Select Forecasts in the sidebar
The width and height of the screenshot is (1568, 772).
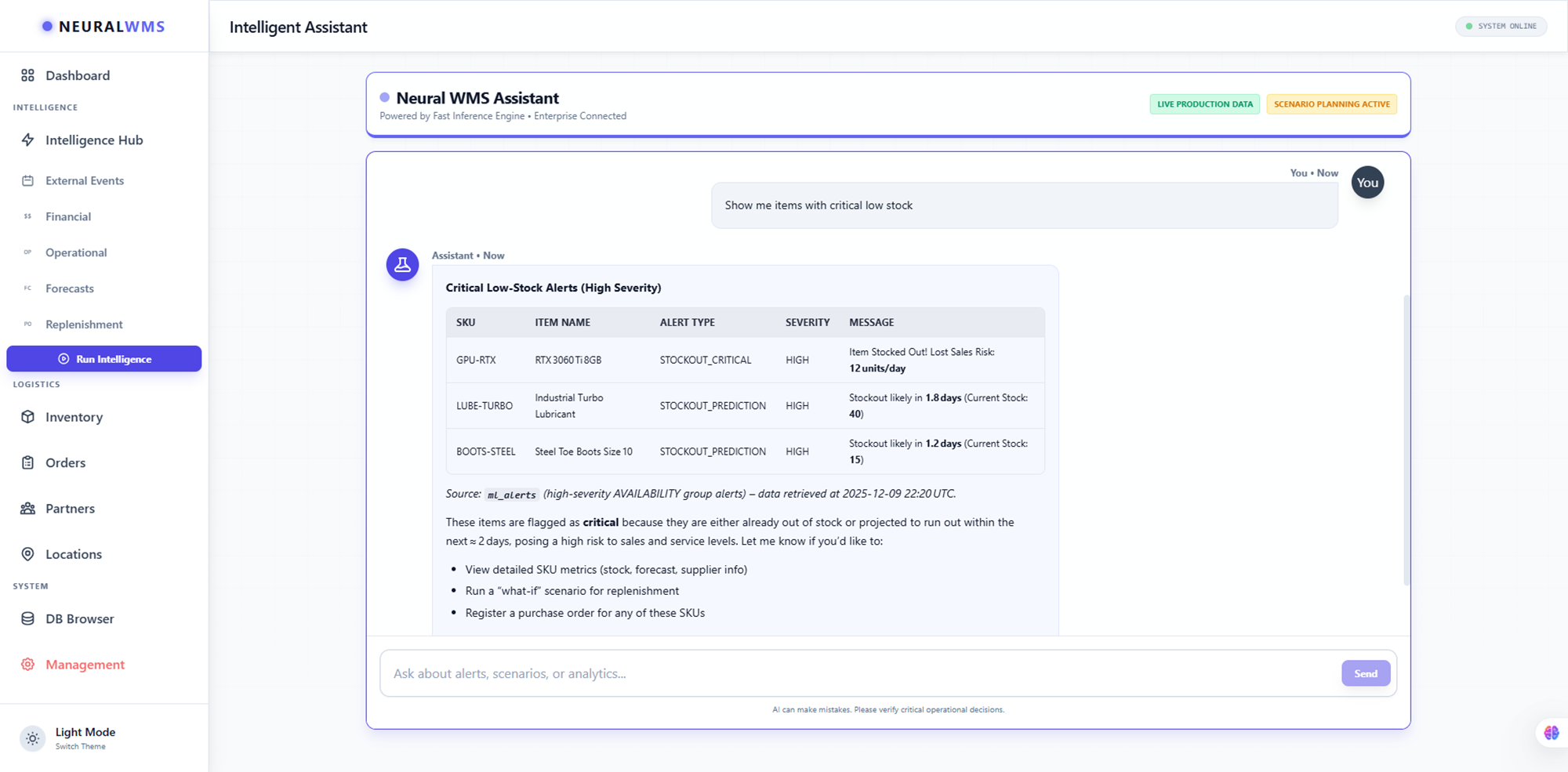[x=70, y=289]
